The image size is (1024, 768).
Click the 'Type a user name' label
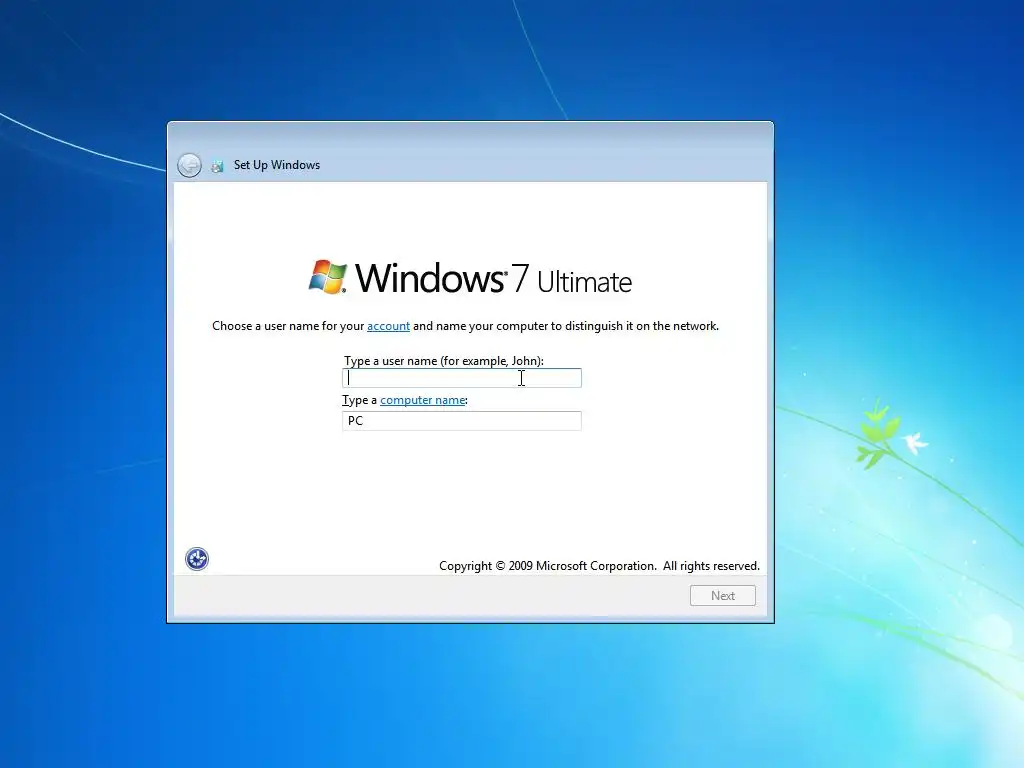pos(444,360)
